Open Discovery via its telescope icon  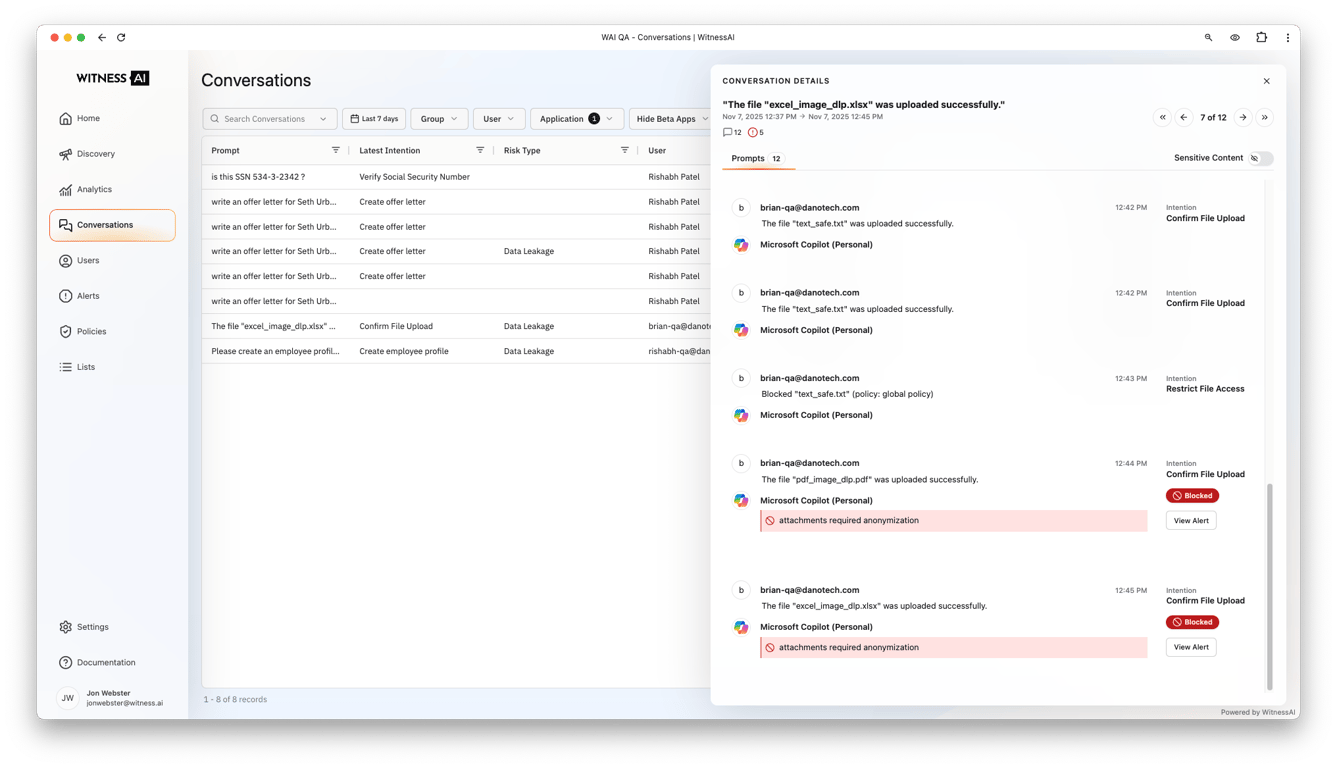(x=66, y=154)
